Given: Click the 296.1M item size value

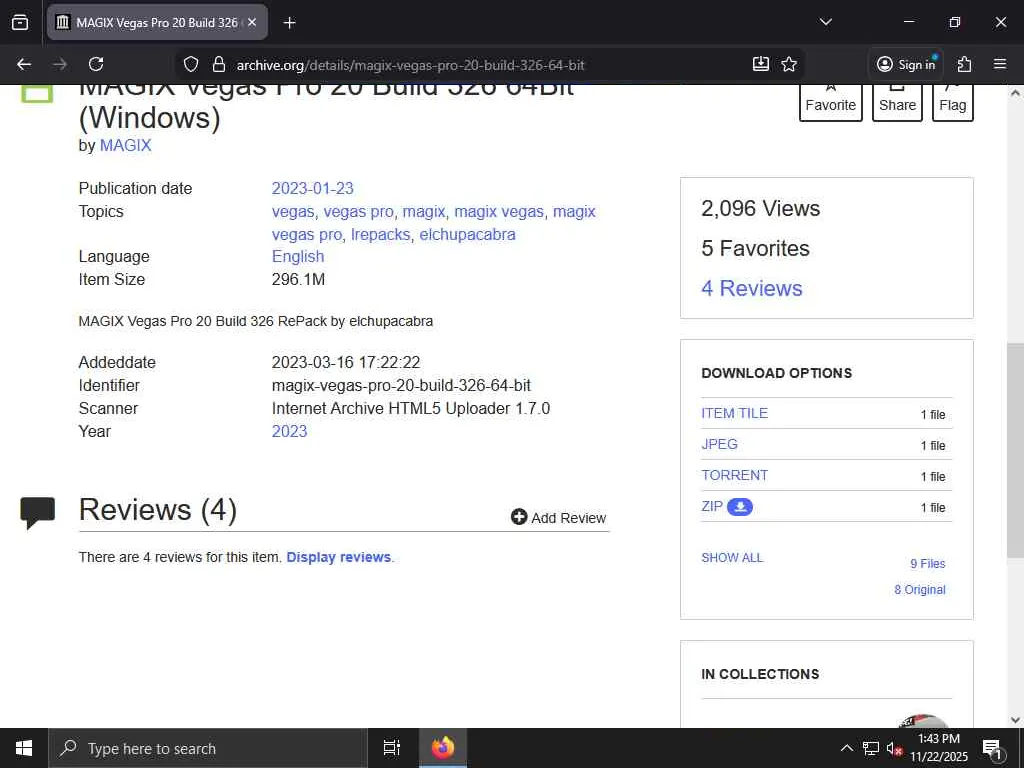Looking at the screenshot, I should point(298,280).
